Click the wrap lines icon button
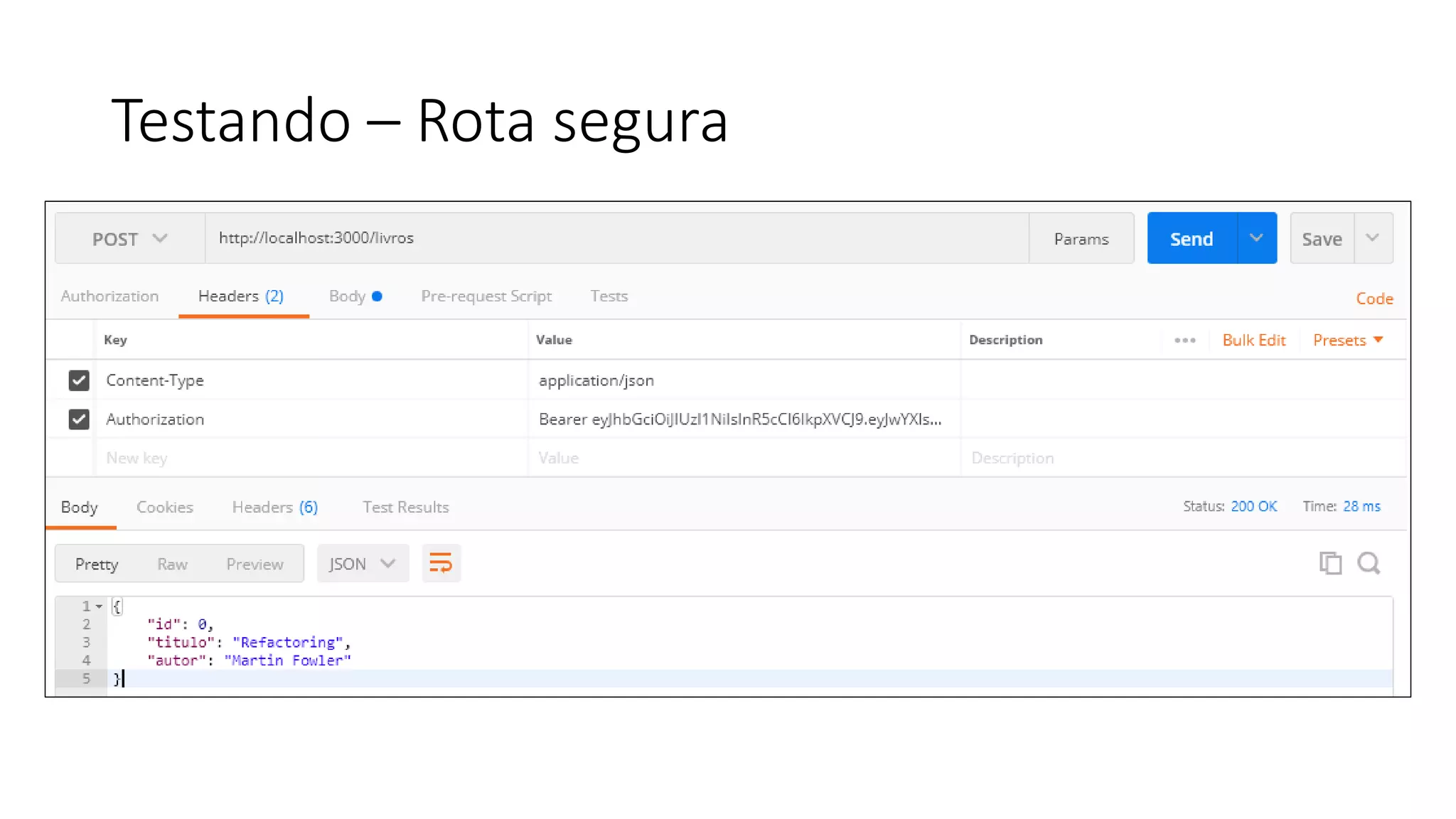Screen dimensions: 1456x819 (441, 564)
